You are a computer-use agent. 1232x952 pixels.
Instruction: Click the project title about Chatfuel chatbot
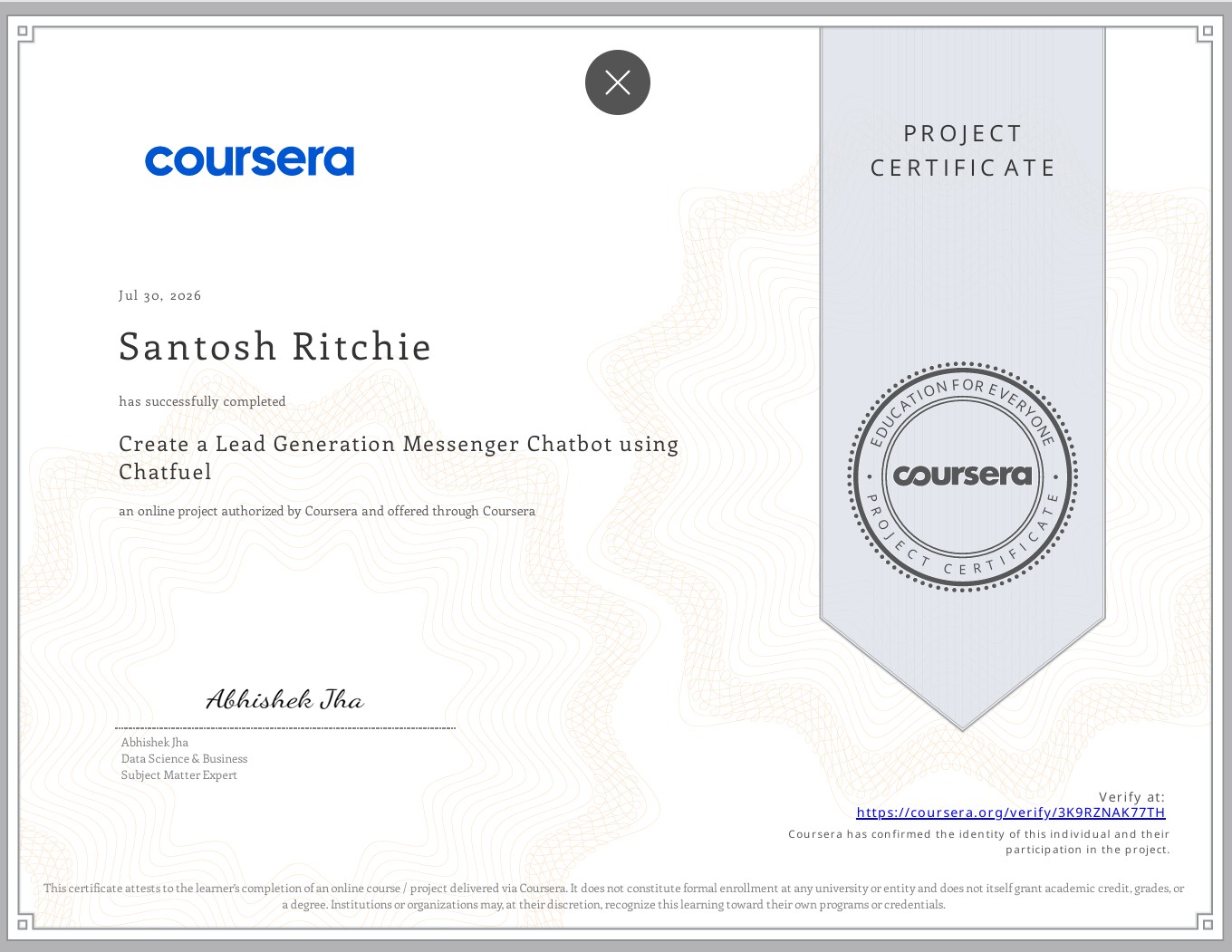399,457
